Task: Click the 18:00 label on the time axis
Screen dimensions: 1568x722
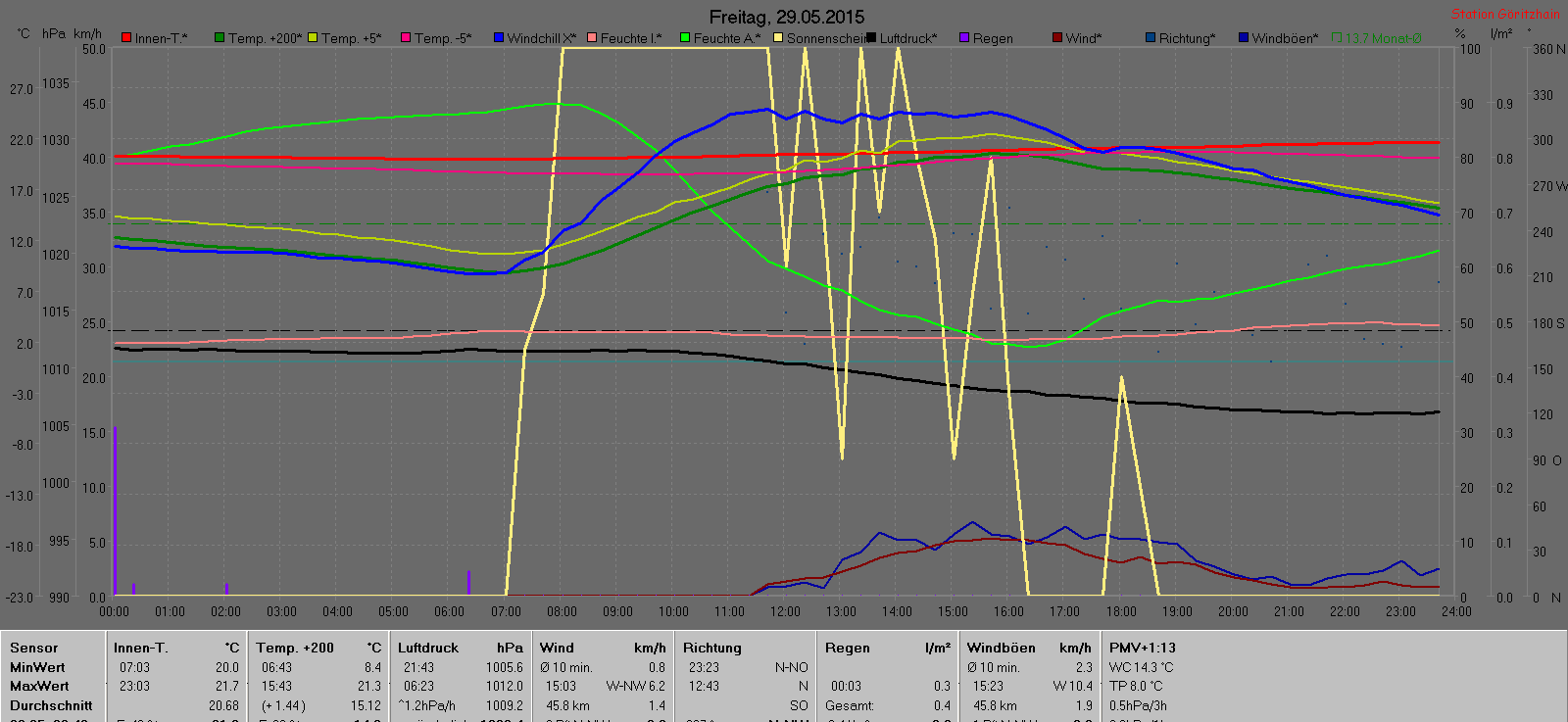Action: point(1121,611)
